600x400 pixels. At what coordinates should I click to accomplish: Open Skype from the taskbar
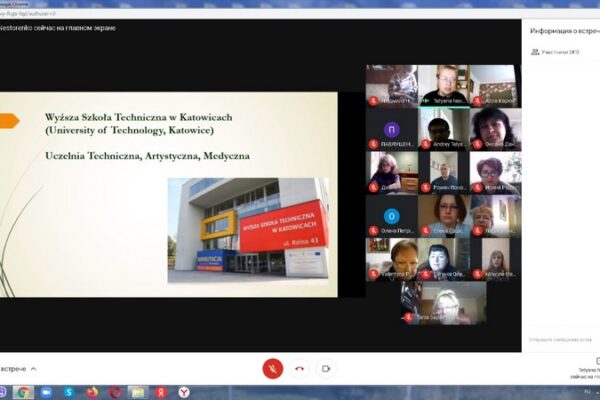(68, 392)
